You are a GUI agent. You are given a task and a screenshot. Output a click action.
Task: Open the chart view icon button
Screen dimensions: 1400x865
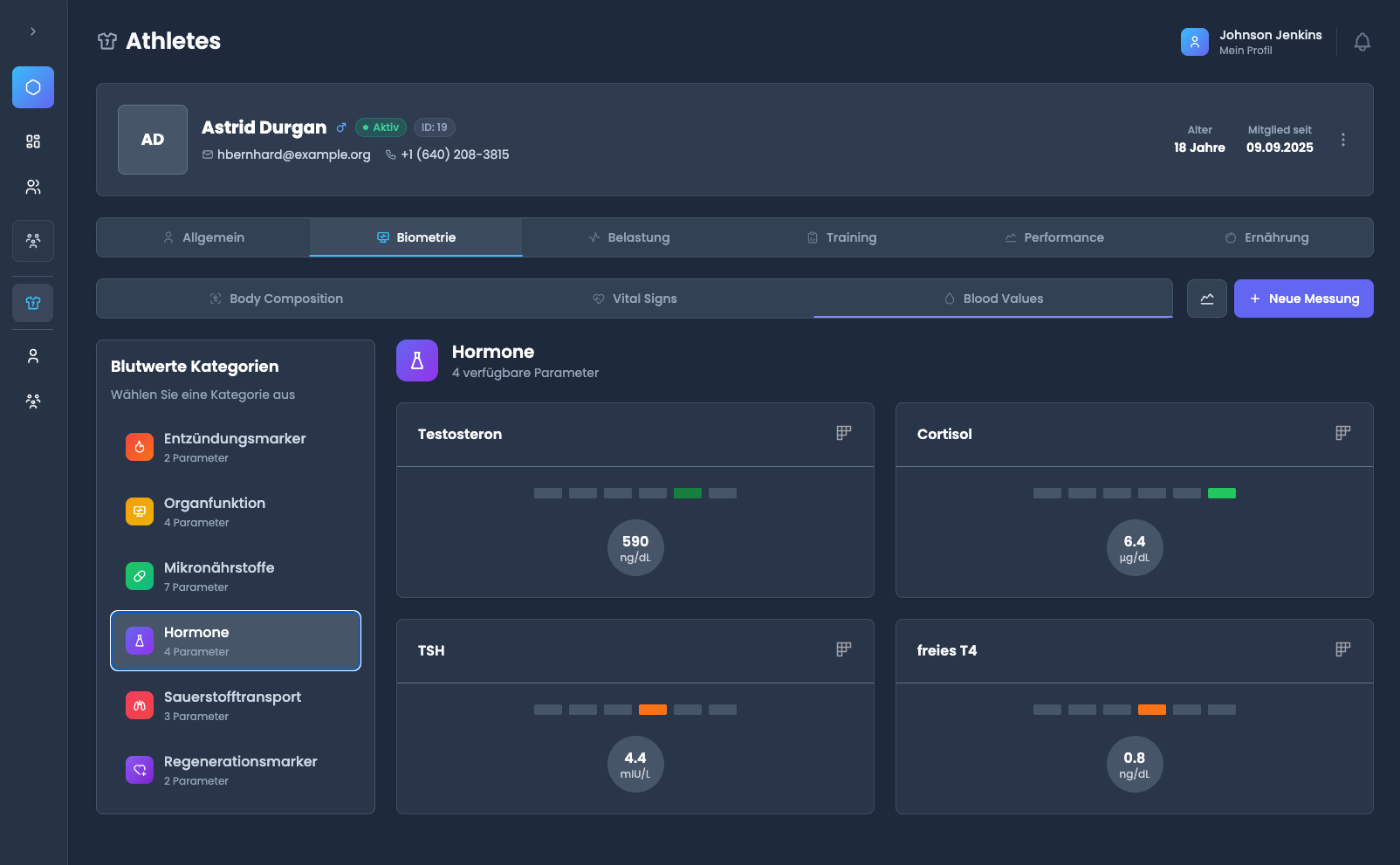[1206, 299]
